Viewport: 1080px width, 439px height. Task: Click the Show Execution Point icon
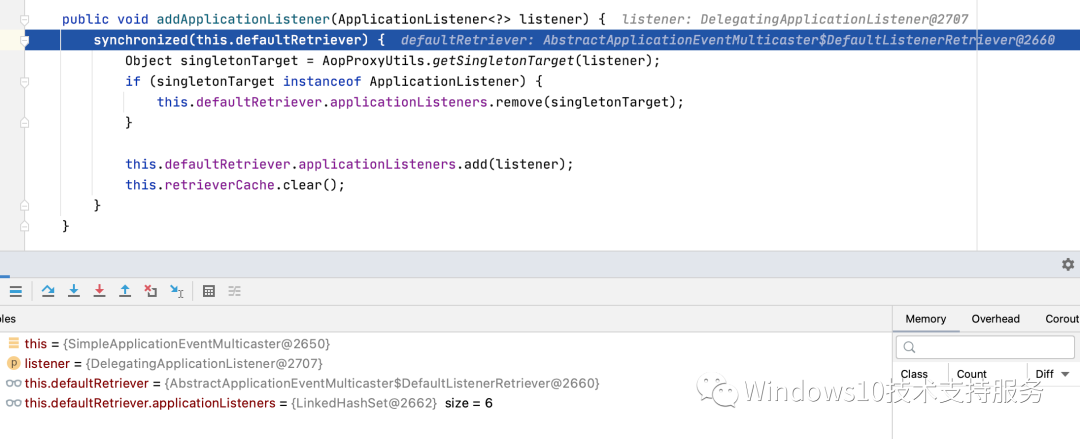point(15,292)
